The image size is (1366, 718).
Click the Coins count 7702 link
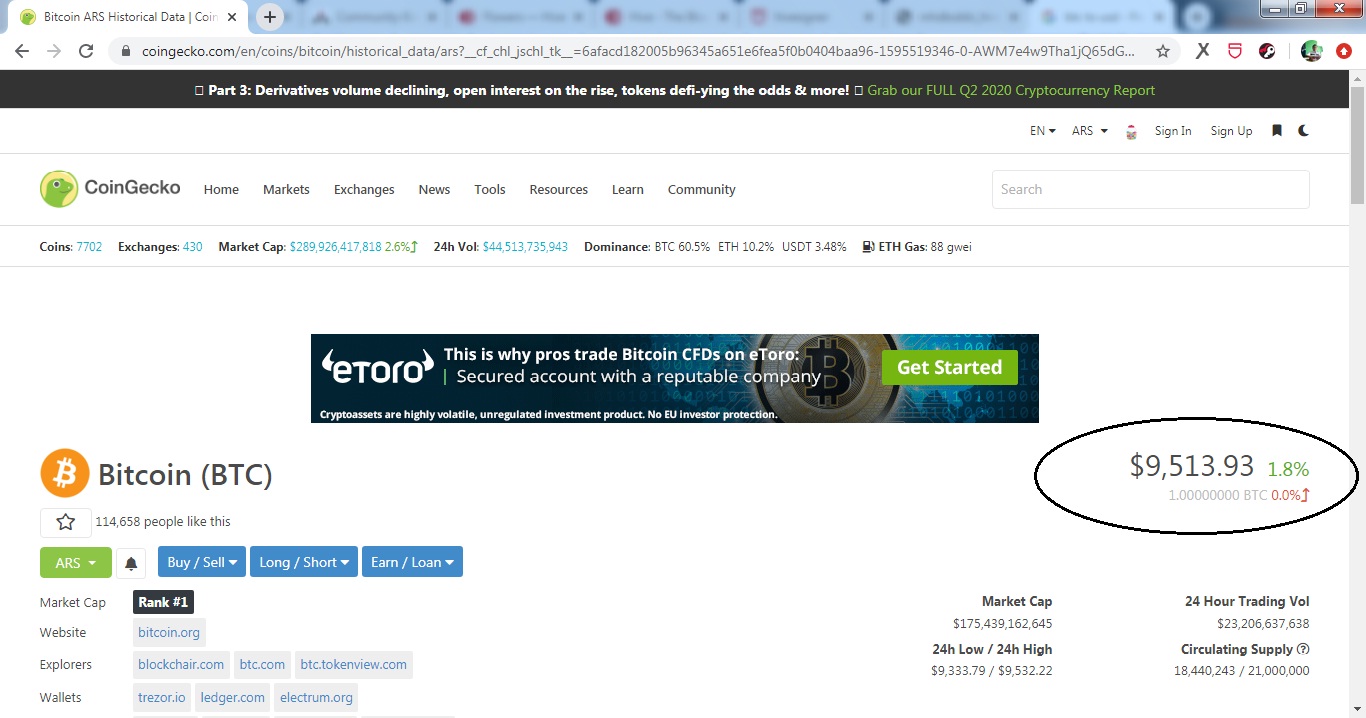[89, 247]
